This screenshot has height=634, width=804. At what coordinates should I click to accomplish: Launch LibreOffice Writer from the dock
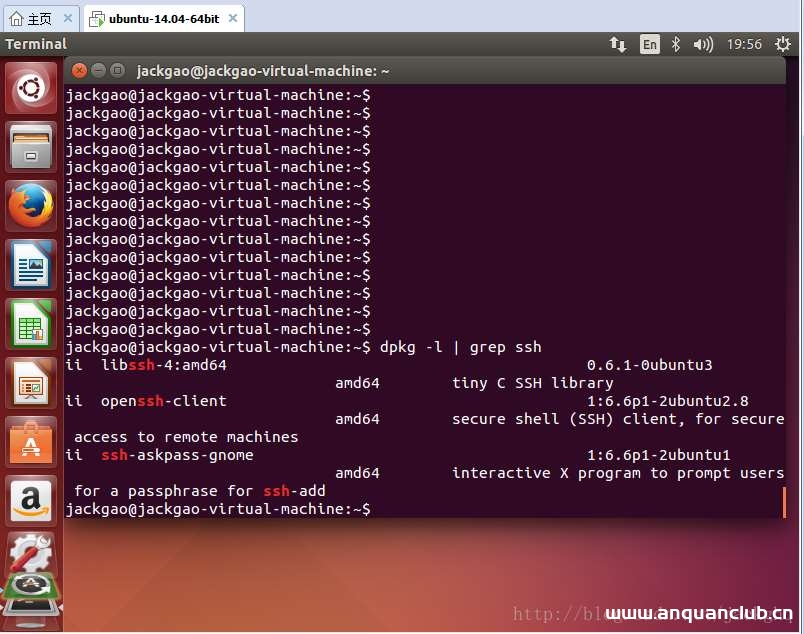coord(30,262)
